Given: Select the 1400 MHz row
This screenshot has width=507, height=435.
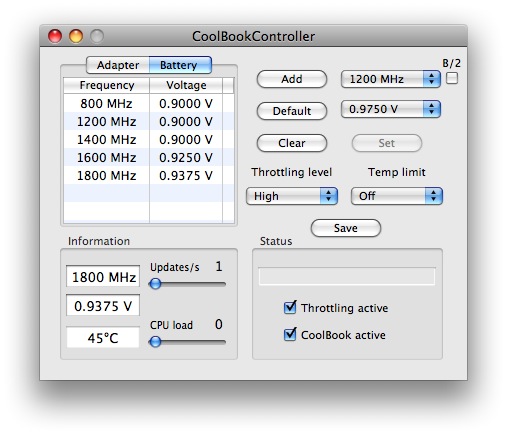Looking at the screenshot, I should (x=149, y=139).
